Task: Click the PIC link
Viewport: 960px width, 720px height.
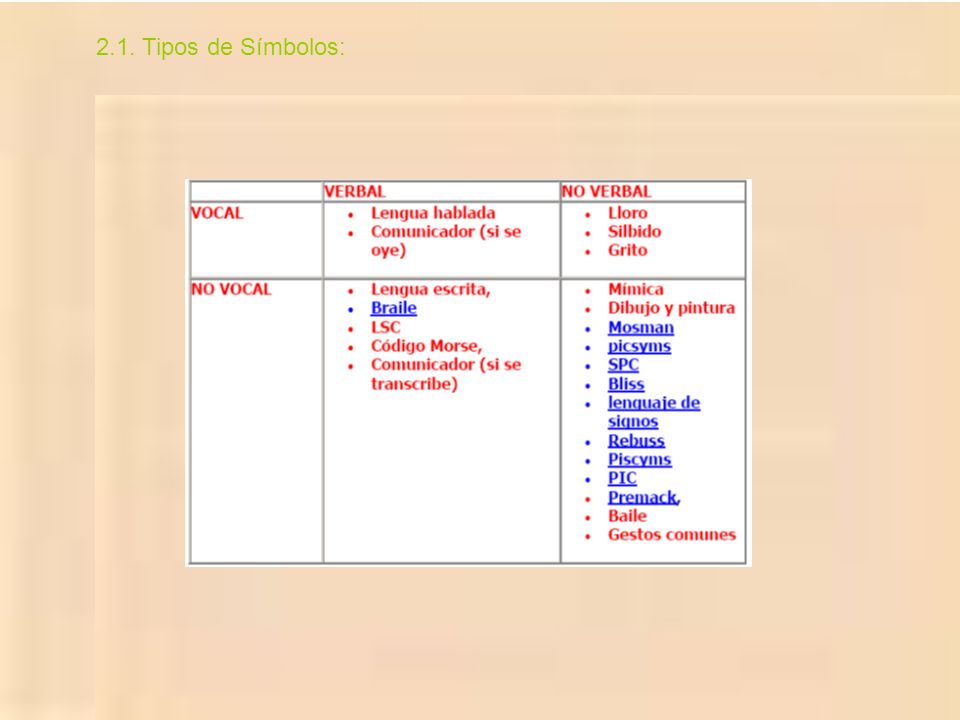Action: [622, 478]
